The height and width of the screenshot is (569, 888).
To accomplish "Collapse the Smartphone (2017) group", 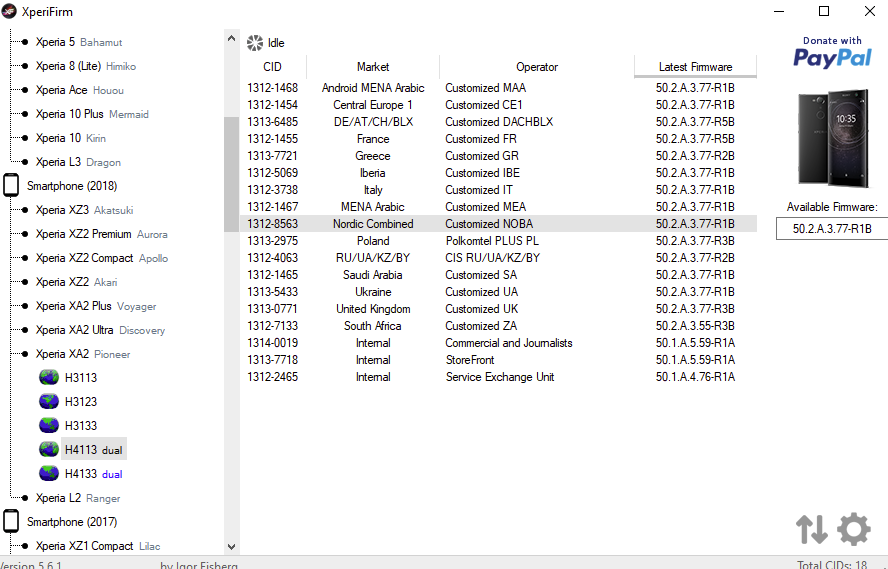I will click(72, 521).
